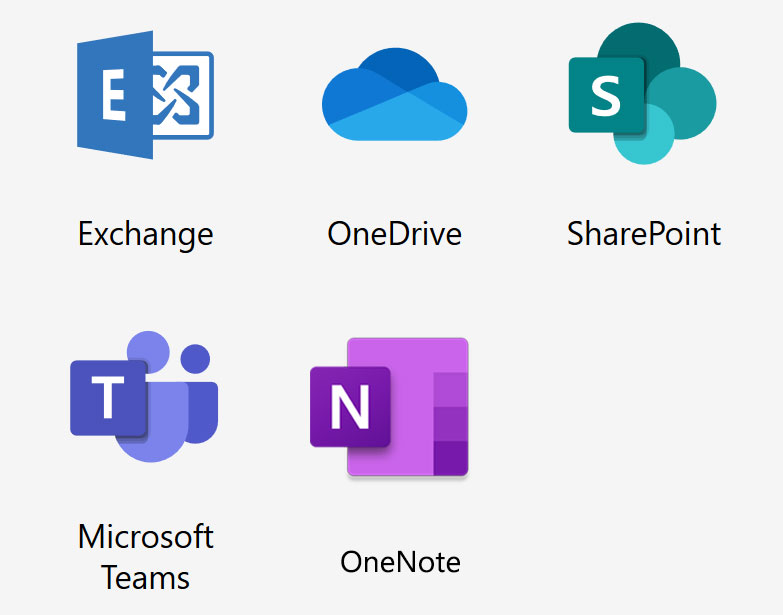
Task: Click the small person head in Teams logo
Action: [195, 358]
